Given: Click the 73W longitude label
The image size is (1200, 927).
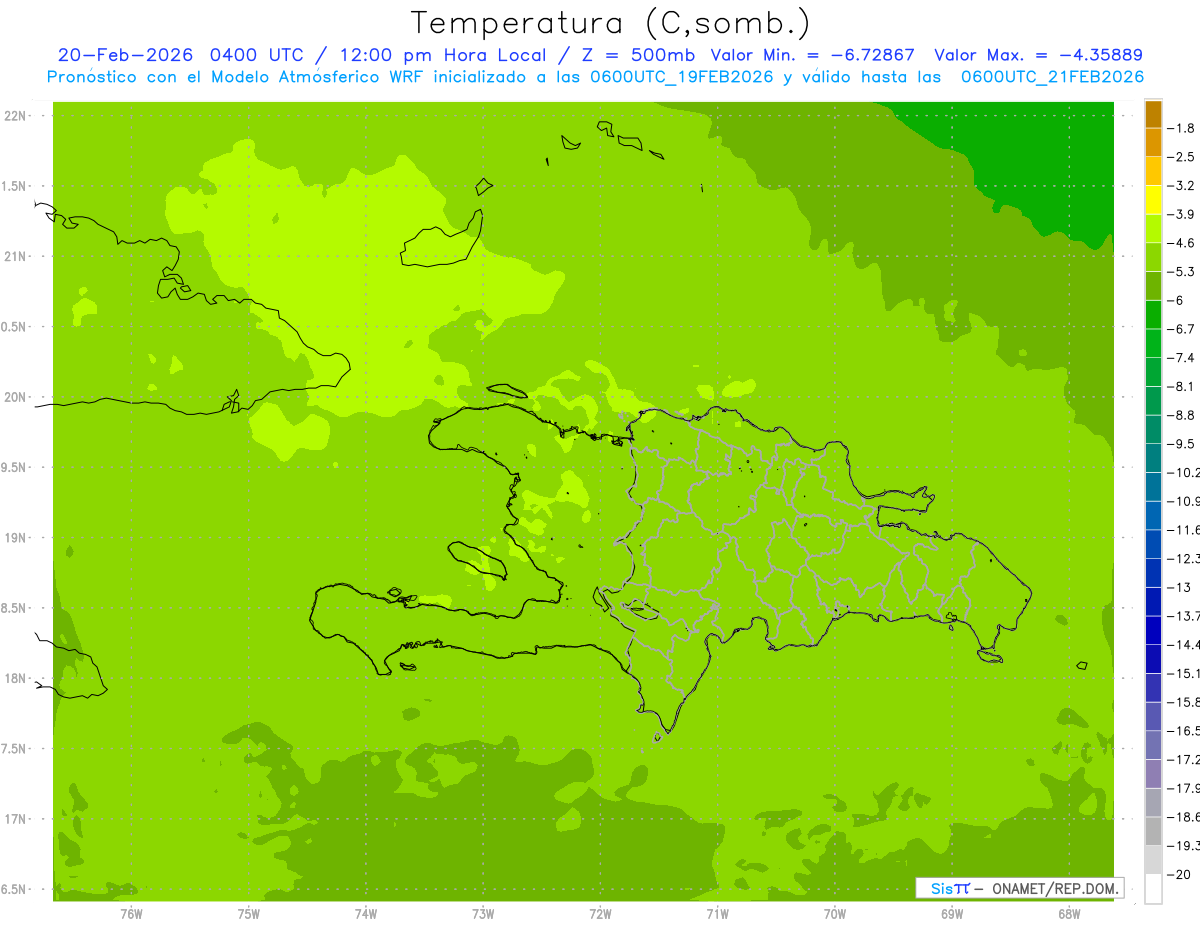Looking at the screenshot, I should (x=483, y=914).
